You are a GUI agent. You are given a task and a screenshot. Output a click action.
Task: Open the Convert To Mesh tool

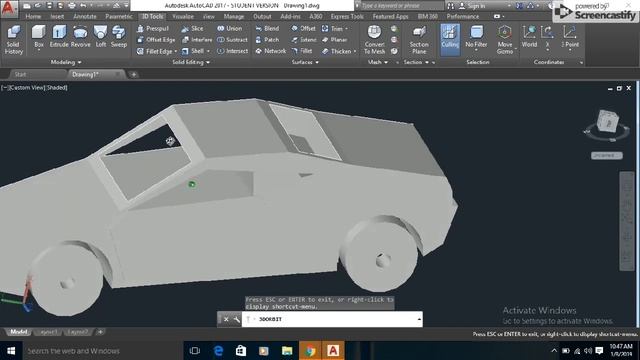(374, 40)
